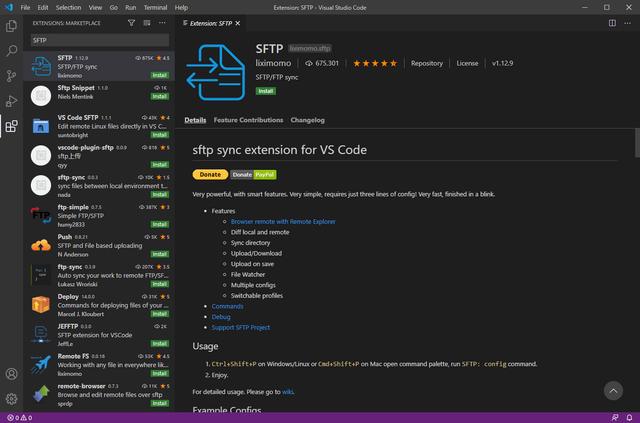Select the Extension: SFTP editor tab
This screenshot has height=423, width=640.
point(211,23)
